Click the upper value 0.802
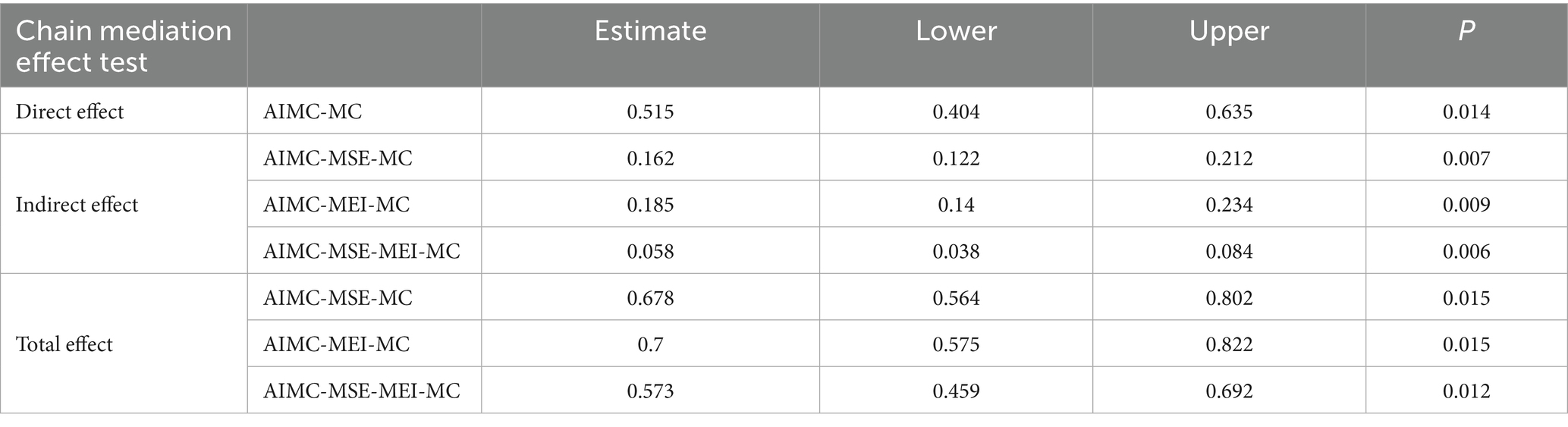Viewport: 1568px width, 427px height. click(1229, 298)
